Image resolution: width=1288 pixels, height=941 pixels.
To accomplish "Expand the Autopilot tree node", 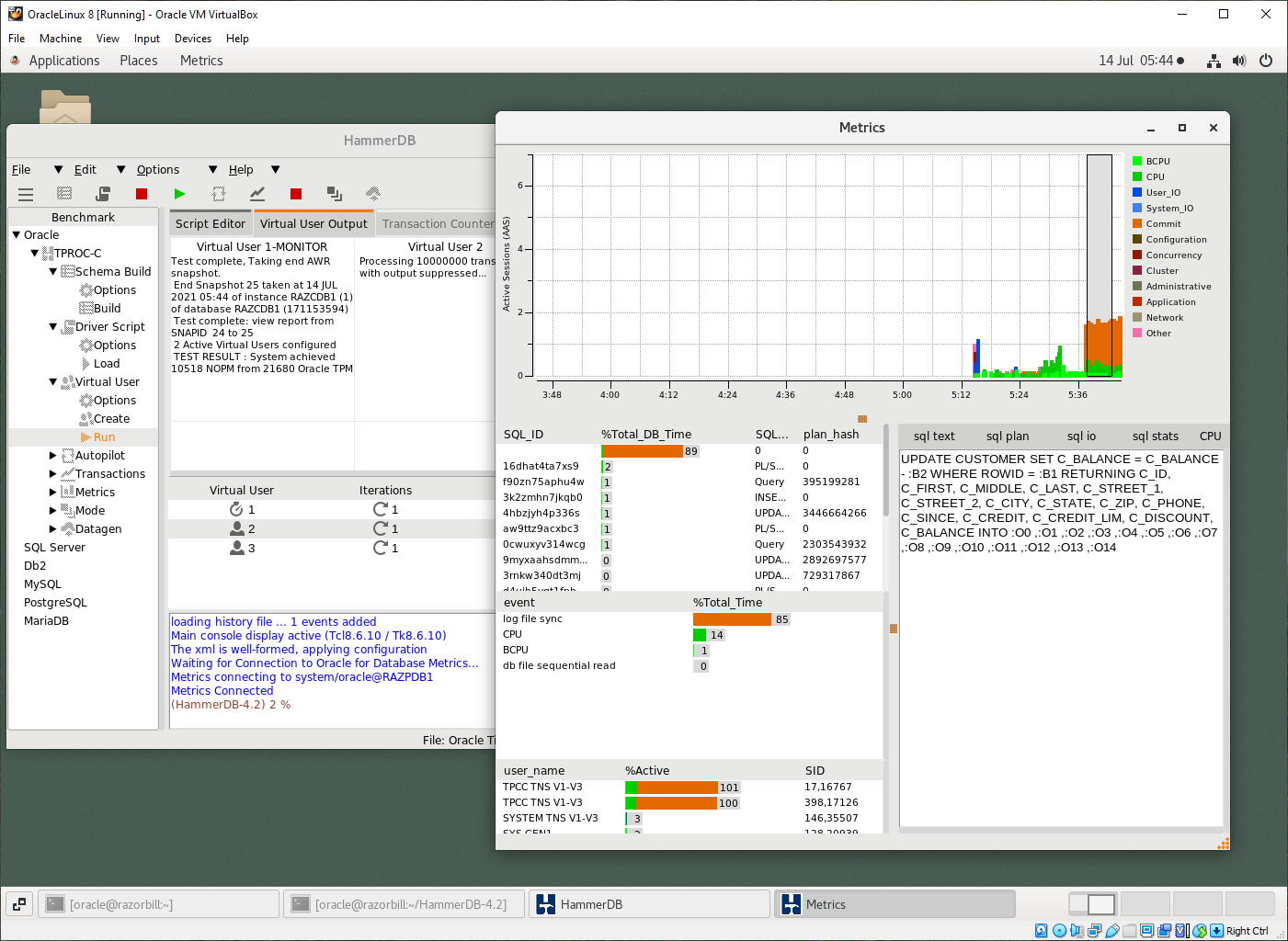I will (x=53, y=455).
